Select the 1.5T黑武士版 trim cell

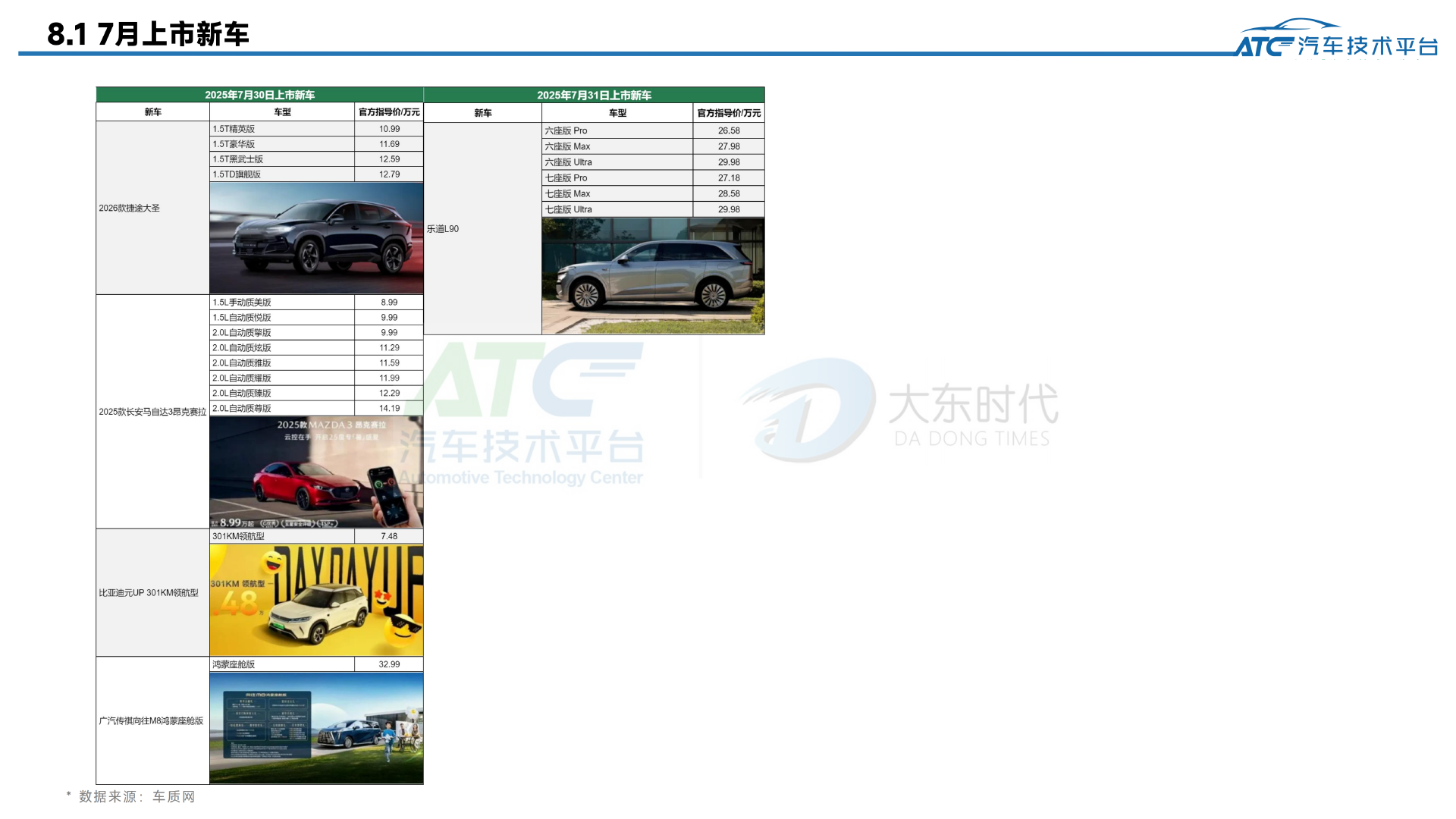(x=282, y=159)
